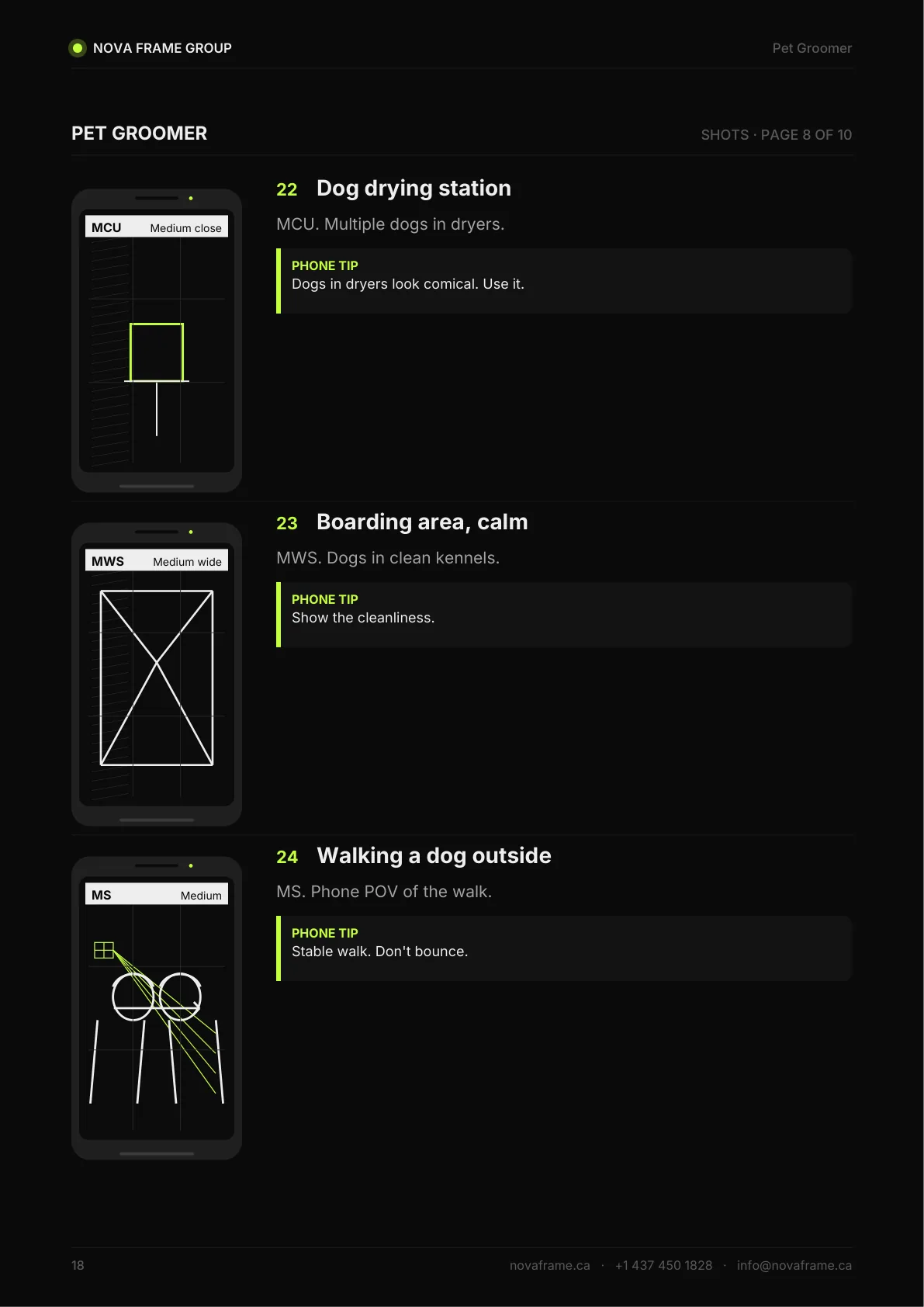Click green camera dot on first phone mockup
924x1307 pixels.
pyautogui.click(x=191, y=198)
